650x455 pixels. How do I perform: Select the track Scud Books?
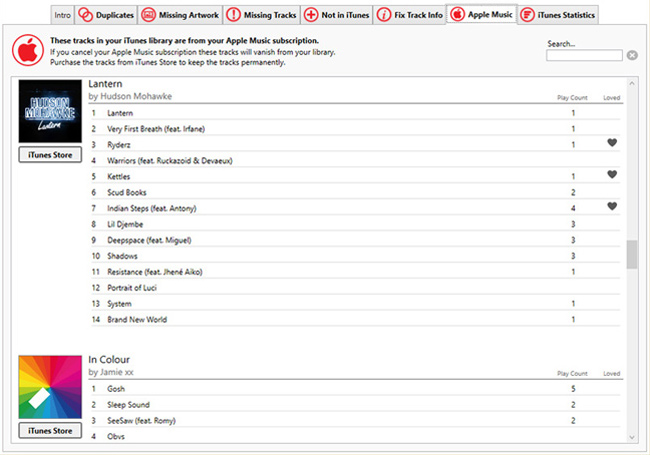[355, 192]
